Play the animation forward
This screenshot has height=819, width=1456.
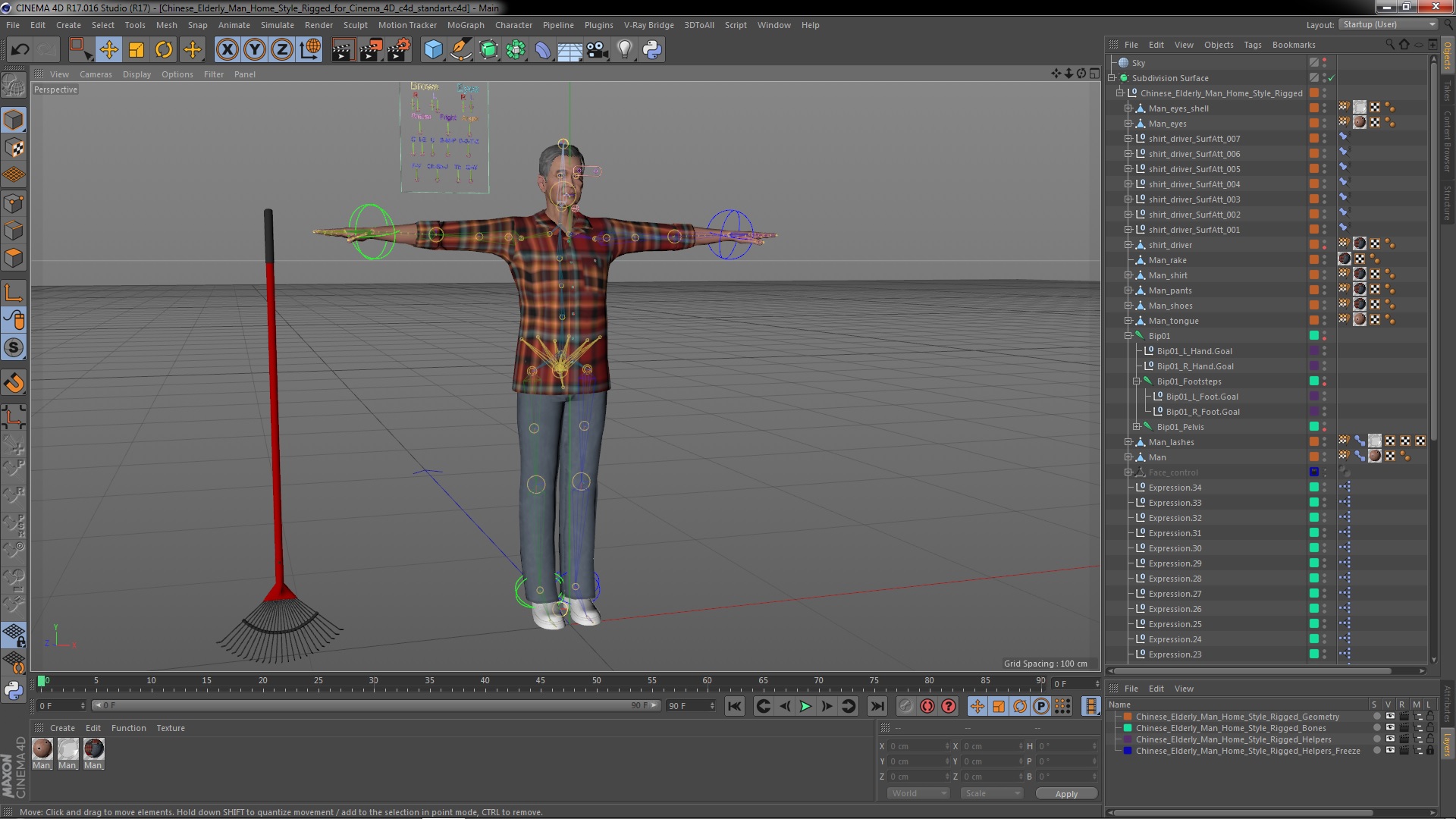(x=805, y=706)
